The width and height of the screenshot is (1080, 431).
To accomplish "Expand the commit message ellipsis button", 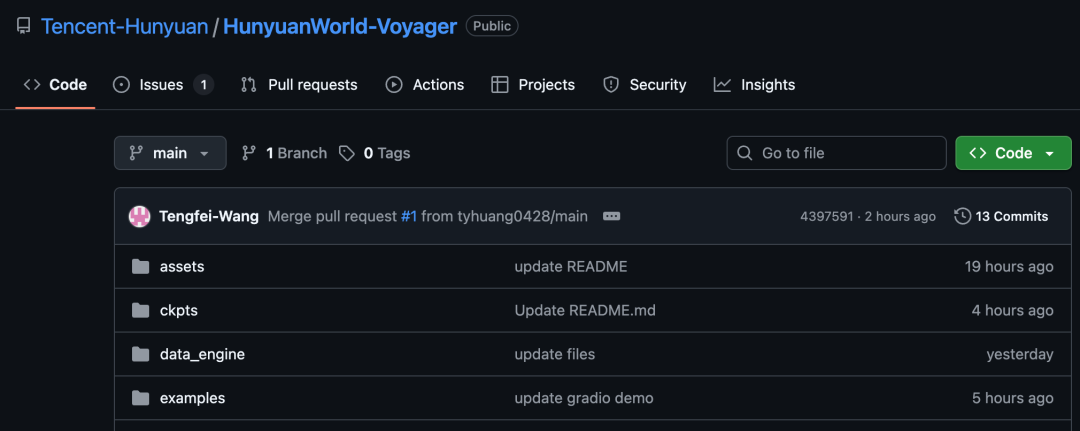I will point(612,216).
